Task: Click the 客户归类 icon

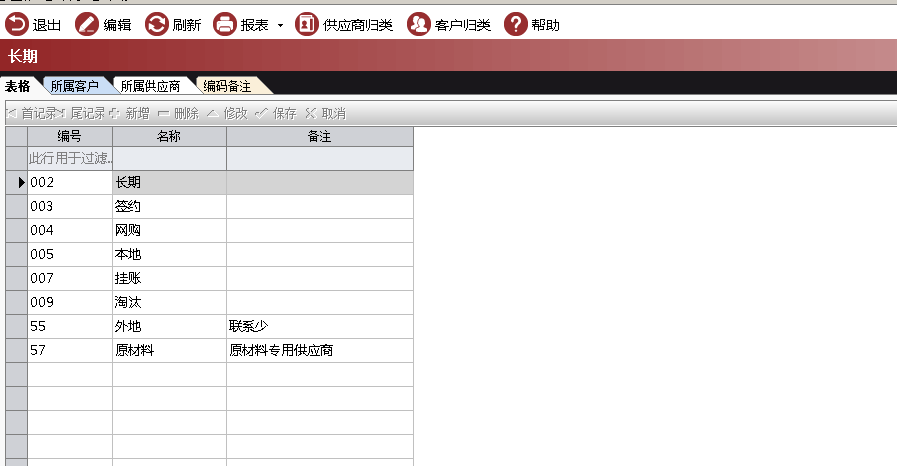Action: tap(419, 25)
